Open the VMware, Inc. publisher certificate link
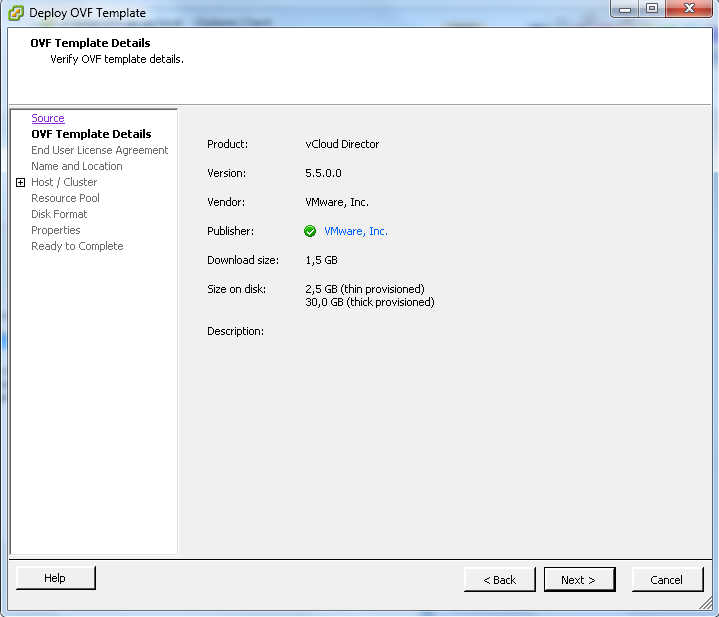This screenshot has width=719, height=617. tap(356, 231)
